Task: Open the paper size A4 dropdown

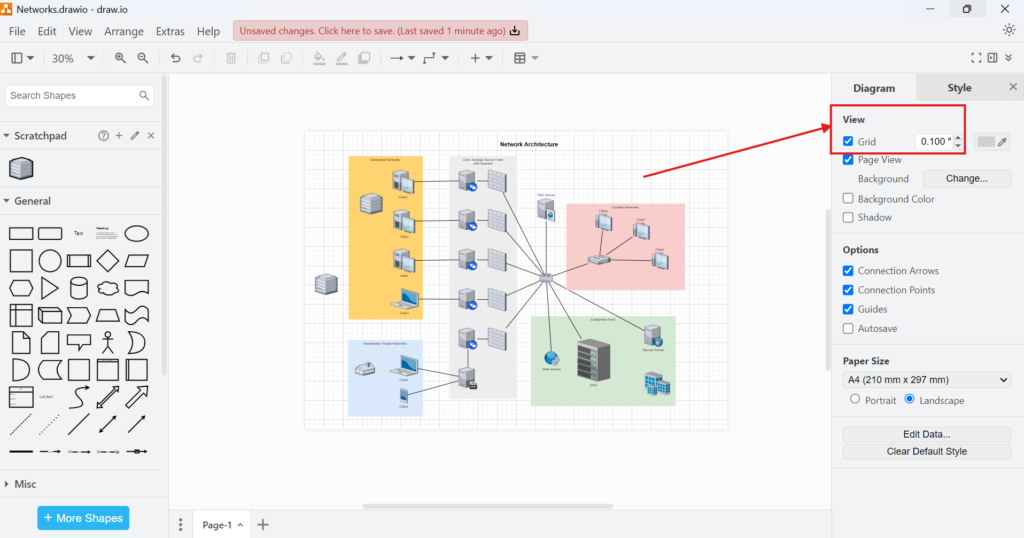Action: click(x=927, y=380)
